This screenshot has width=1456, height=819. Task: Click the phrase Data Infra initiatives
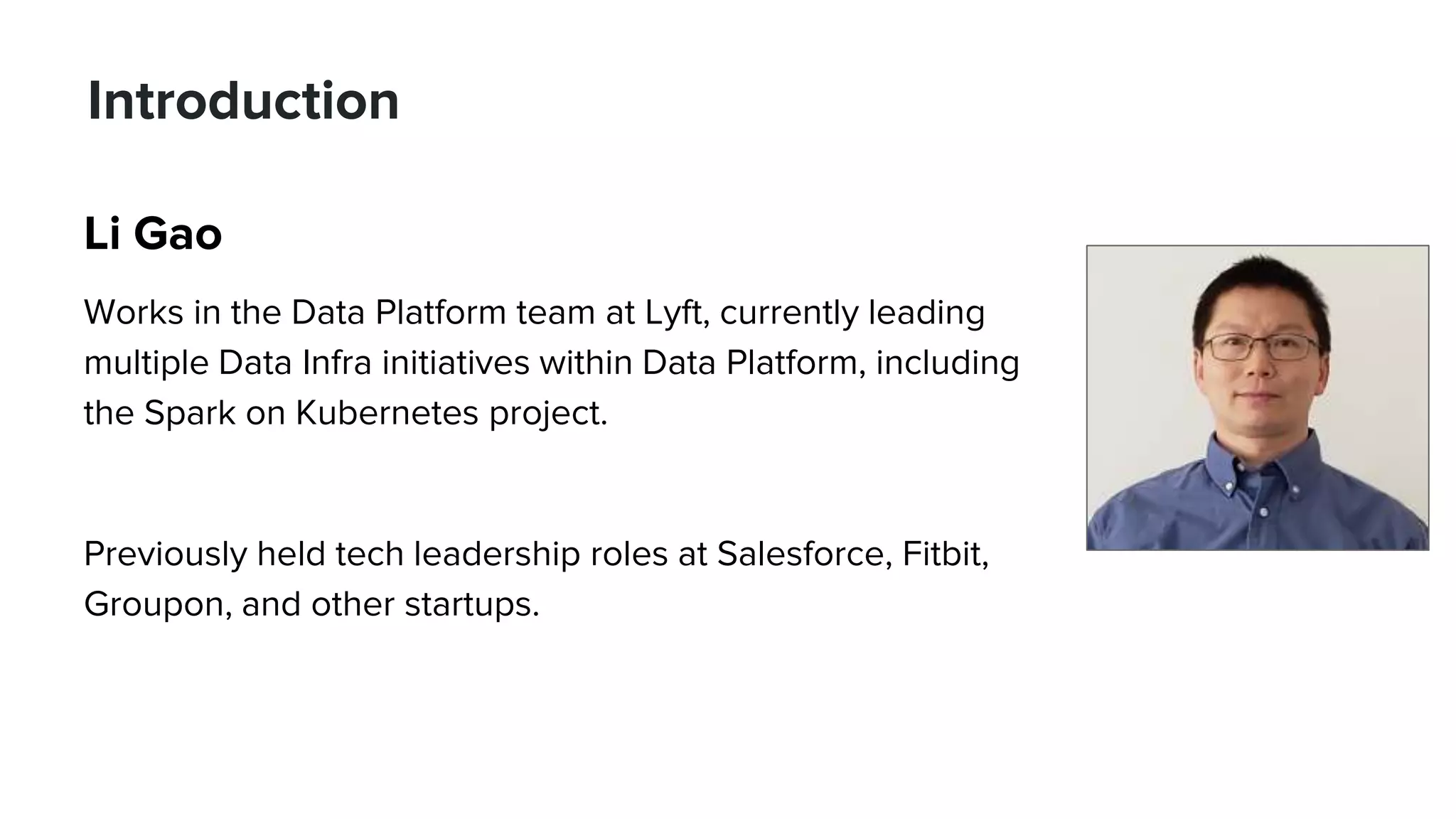pos(375,363)
